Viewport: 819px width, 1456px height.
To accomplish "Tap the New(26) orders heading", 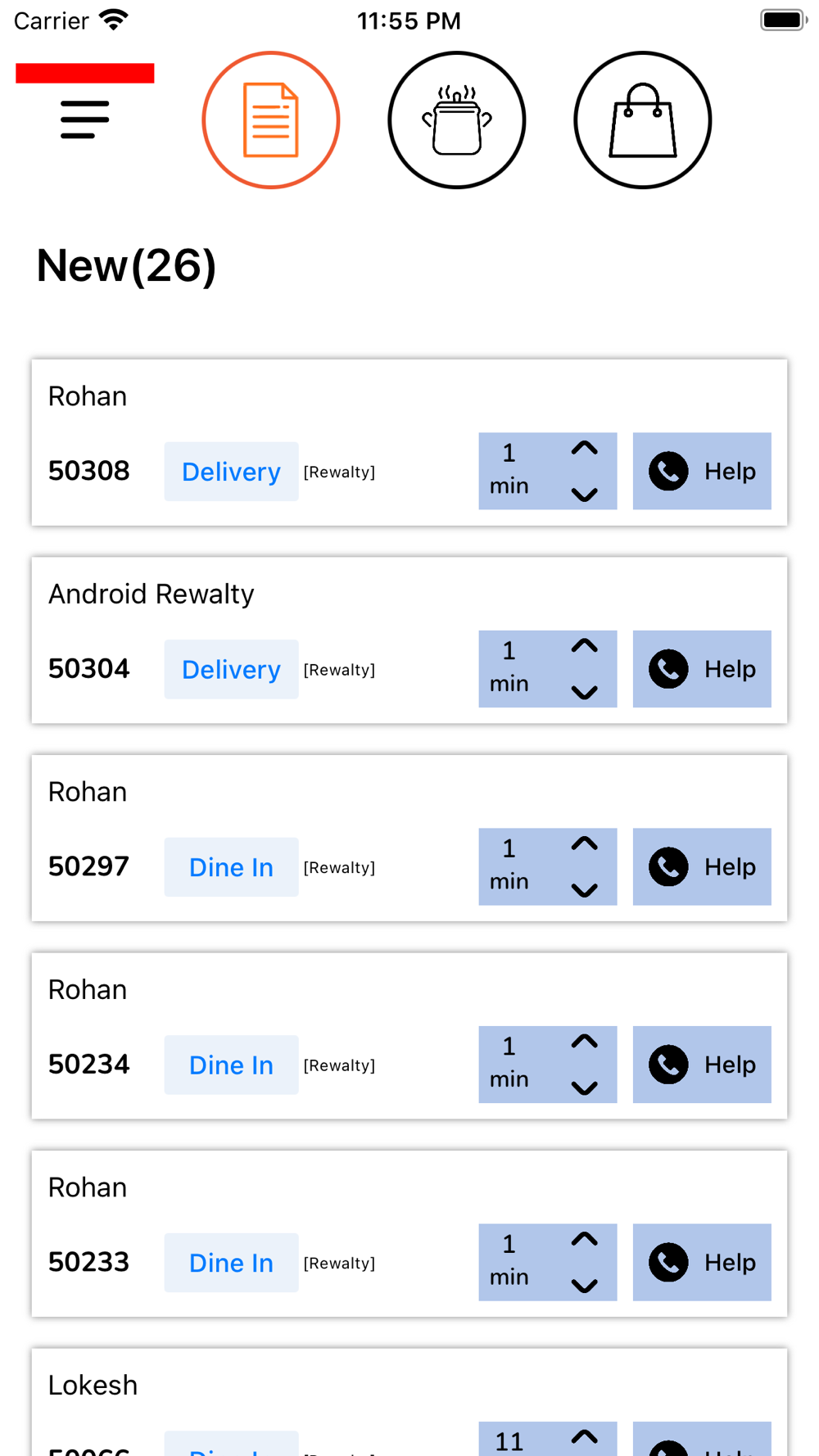I will pos(126,266).
